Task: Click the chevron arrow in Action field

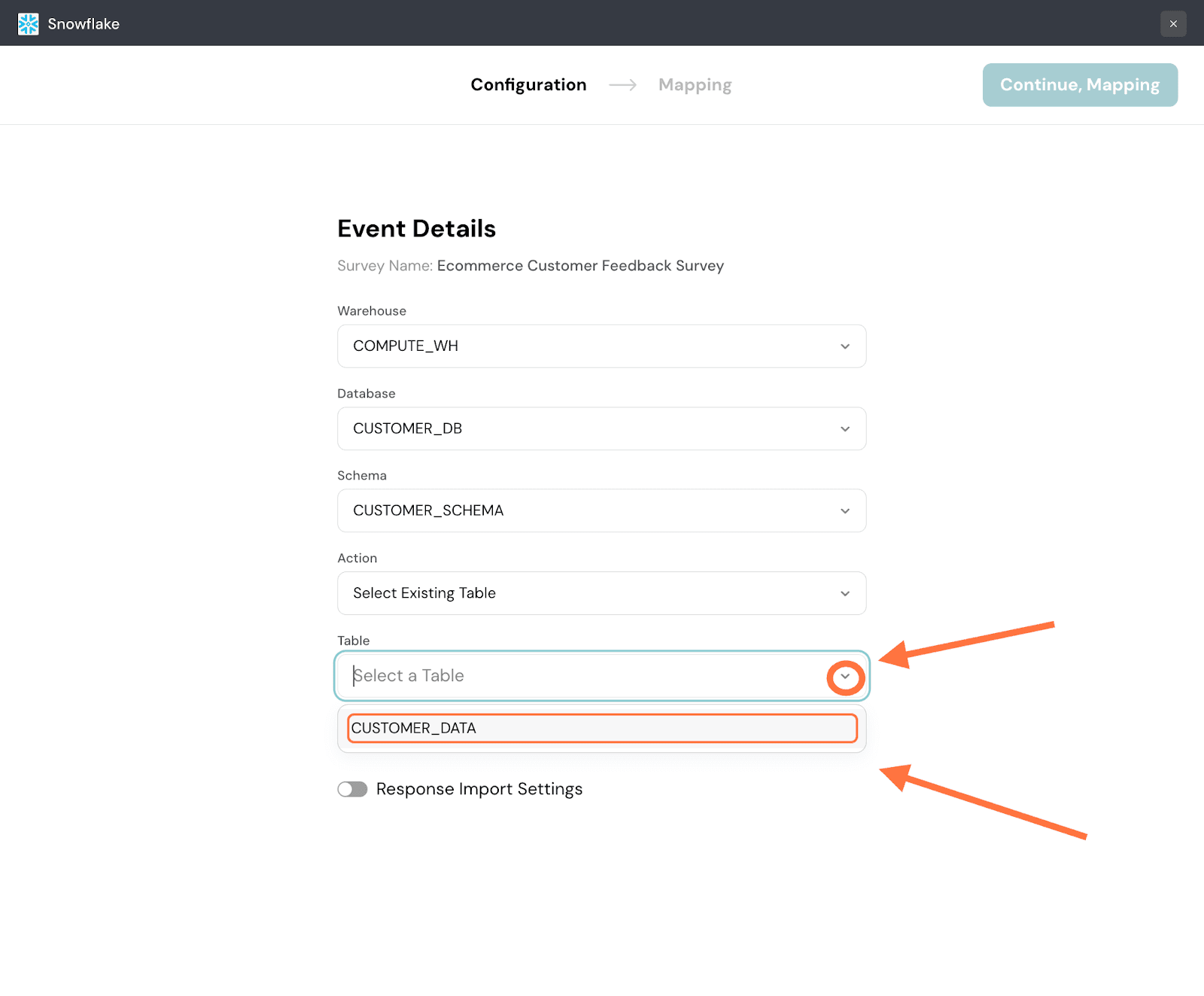Action: point(844,594)
